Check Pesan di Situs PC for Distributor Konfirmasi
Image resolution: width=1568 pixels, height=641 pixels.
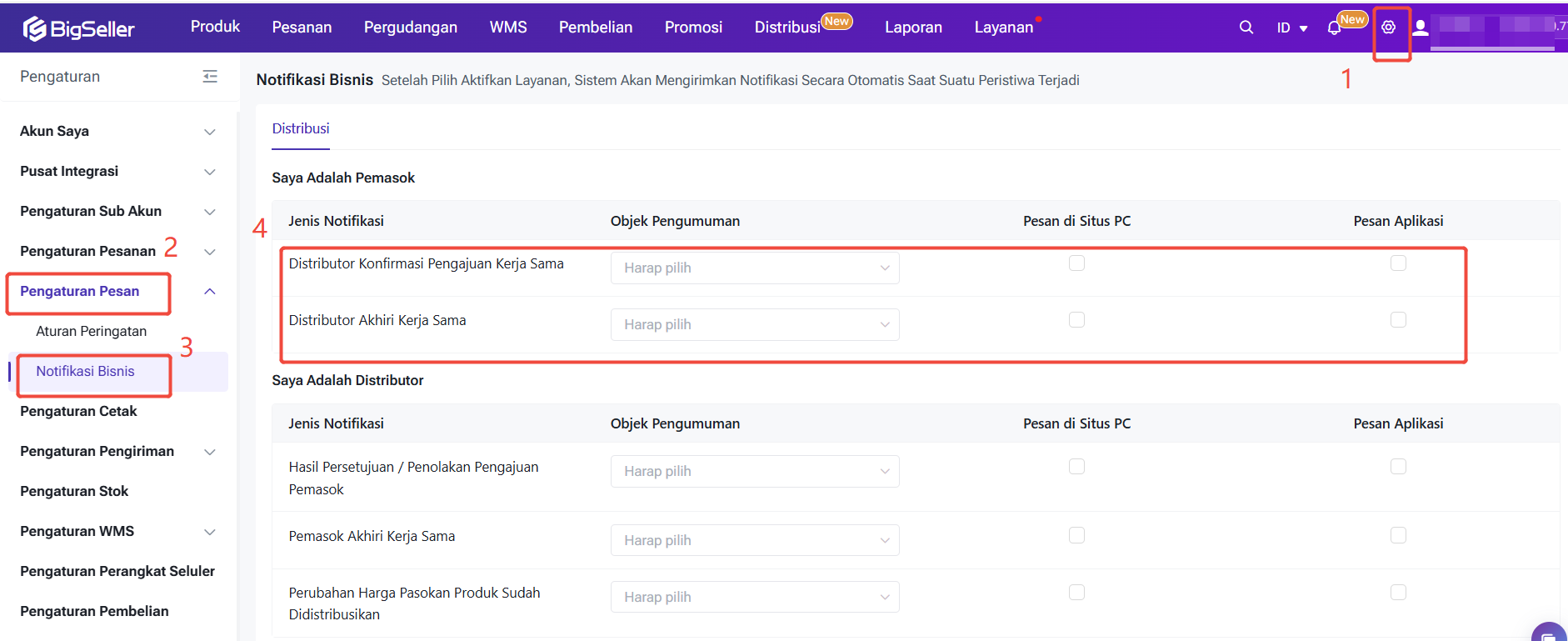click(1076, 263)
